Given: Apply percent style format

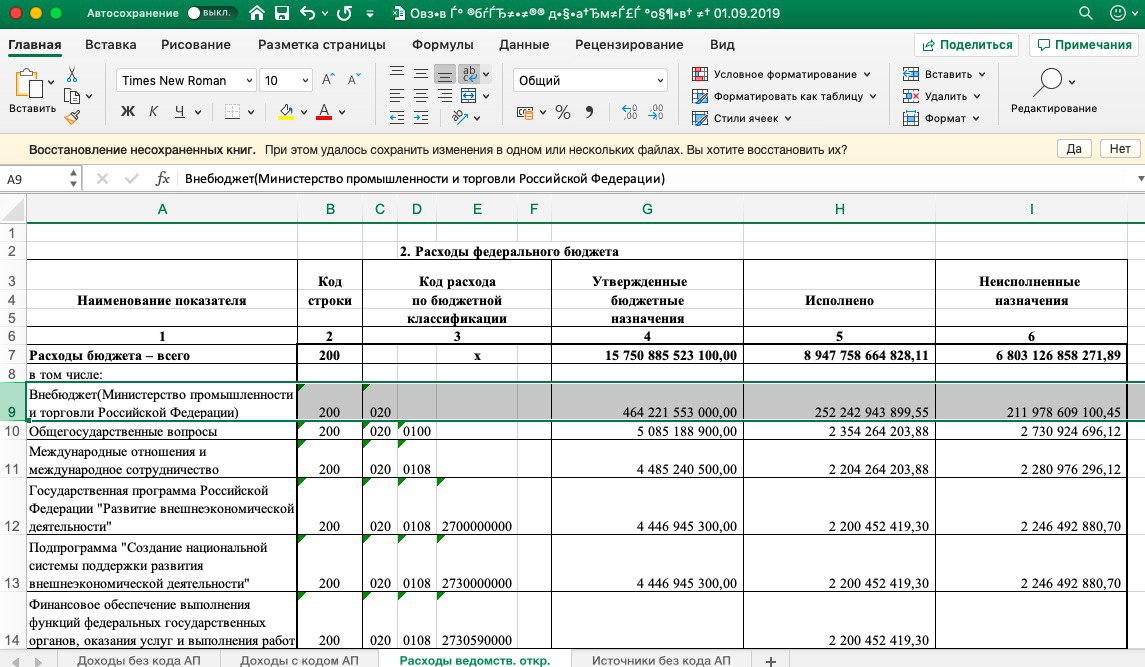Looking at the screenshot, I should click(x=562, y=112).
